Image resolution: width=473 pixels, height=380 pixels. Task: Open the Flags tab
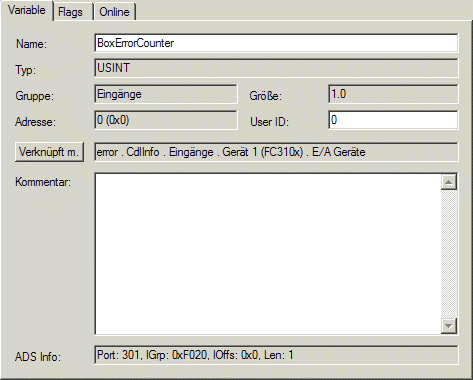(73, 12)
